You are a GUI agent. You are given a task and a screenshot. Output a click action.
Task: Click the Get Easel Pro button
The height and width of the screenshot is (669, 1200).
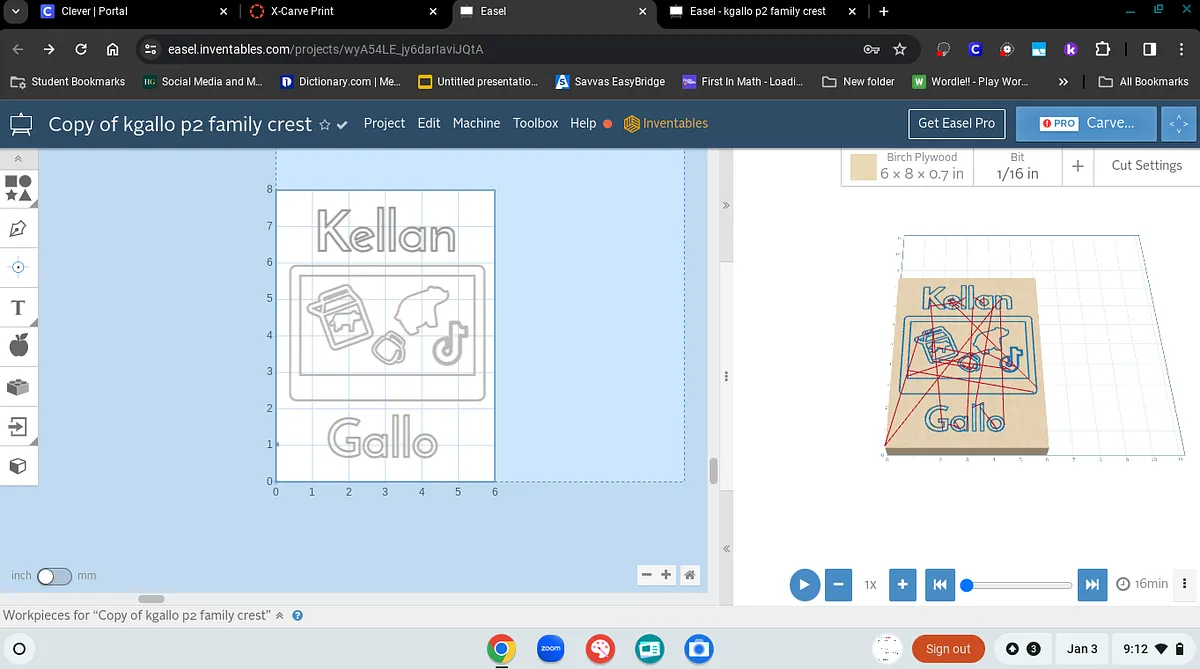pyautogui.click(x=956, y=123)
